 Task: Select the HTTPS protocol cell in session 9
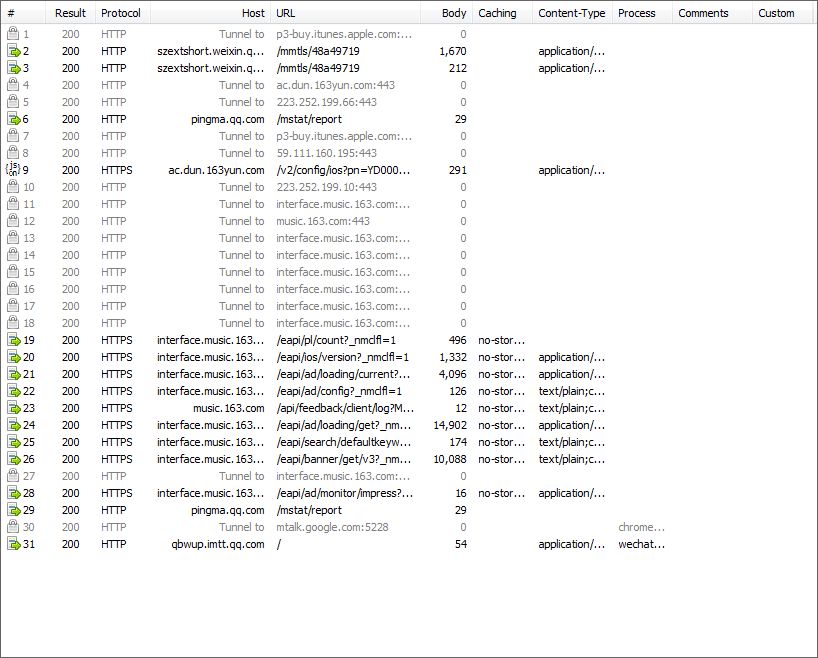117,170
